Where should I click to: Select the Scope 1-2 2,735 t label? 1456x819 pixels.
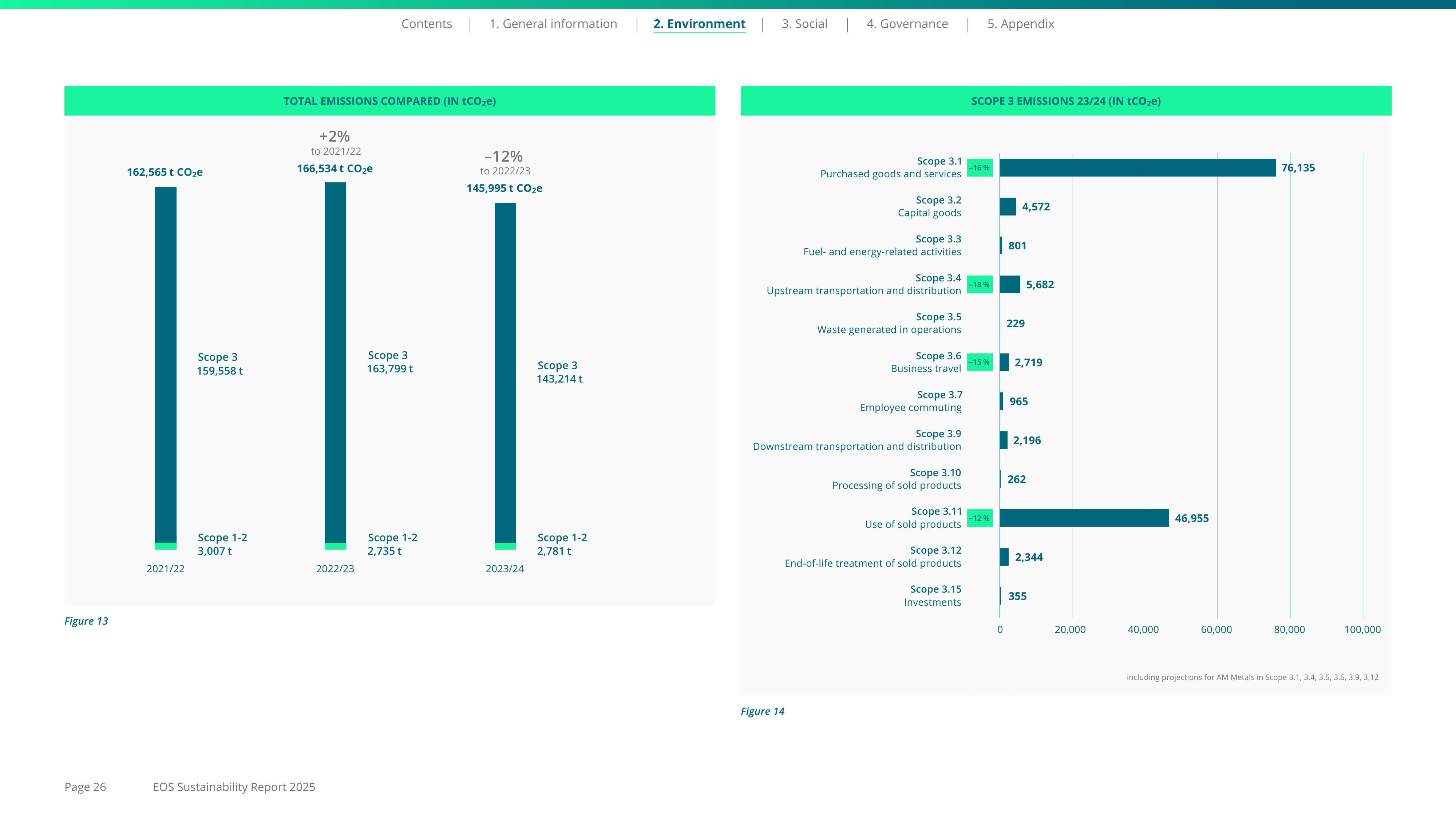click(392, 544)
